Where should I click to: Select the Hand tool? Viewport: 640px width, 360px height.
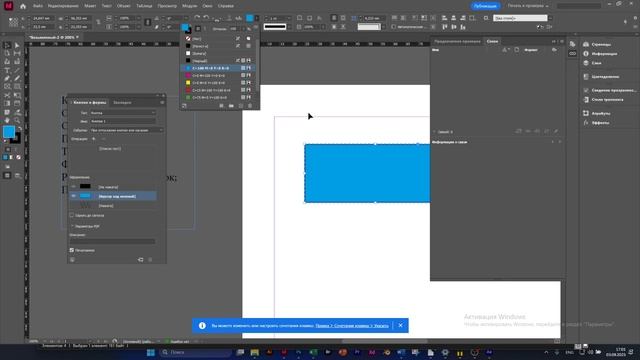[x=7, y=120]
